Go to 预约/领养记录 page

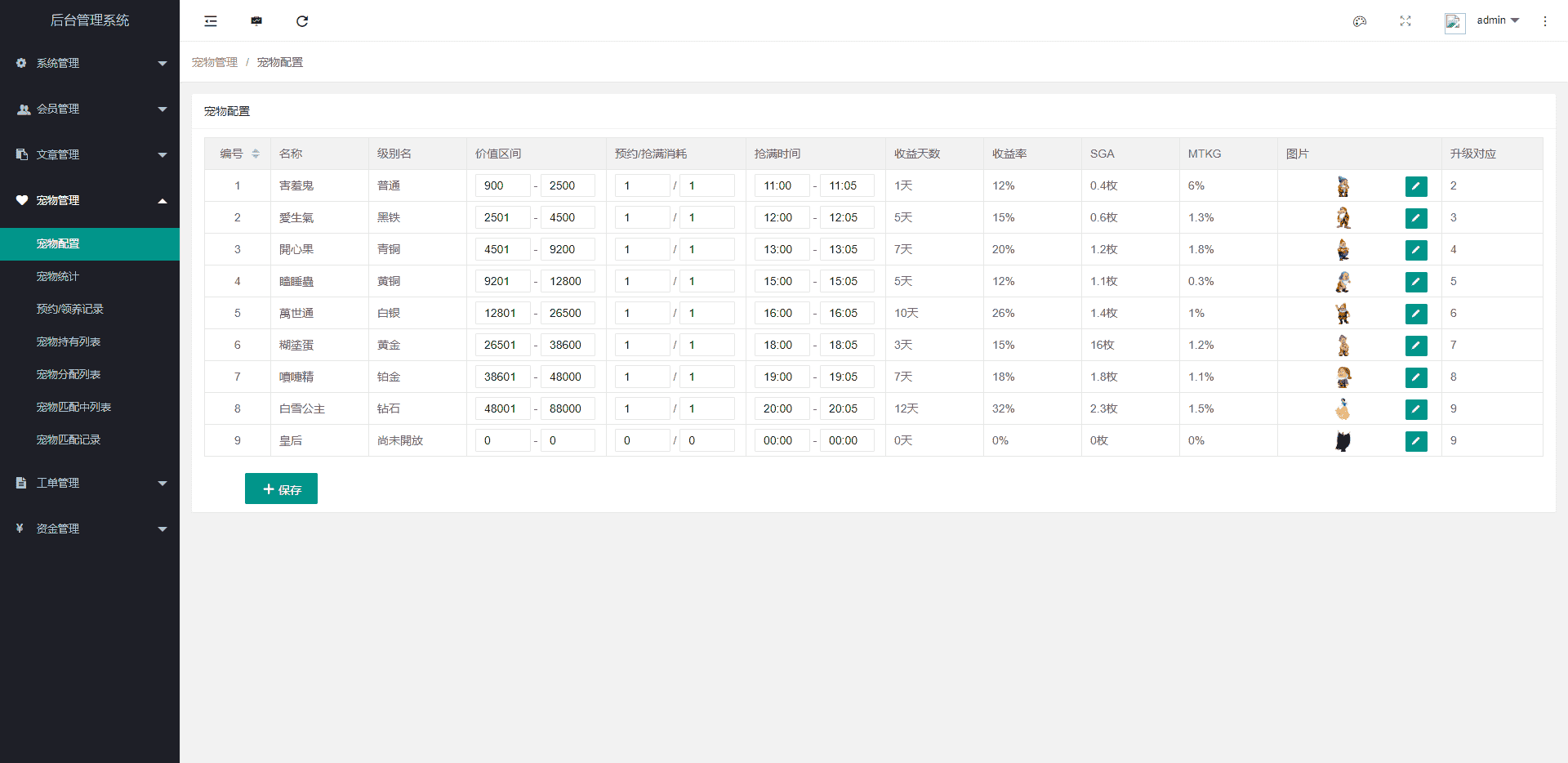[70, 309]
